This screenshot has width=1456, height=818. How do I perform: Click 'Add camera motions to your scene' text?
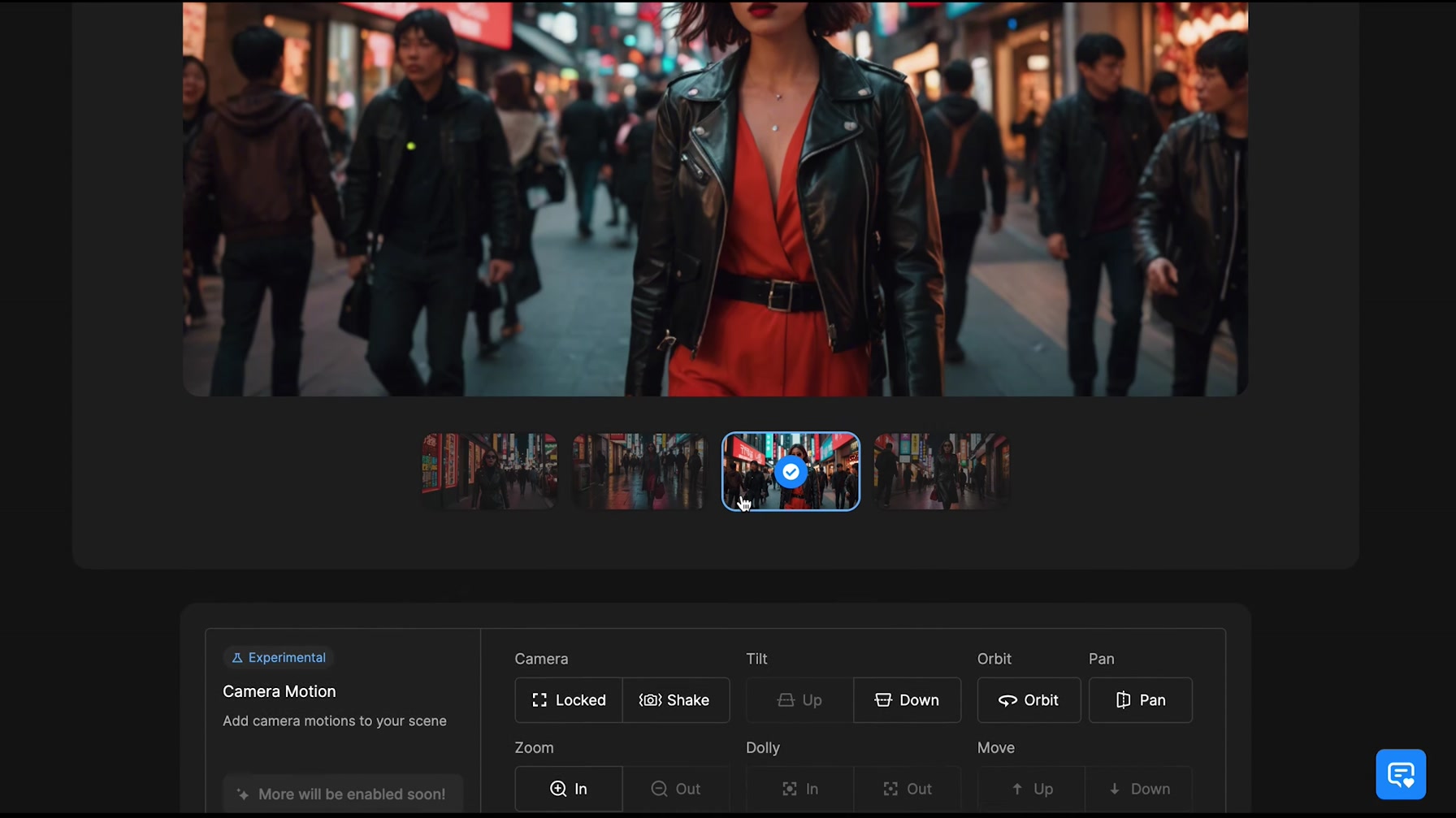point(335,721)
